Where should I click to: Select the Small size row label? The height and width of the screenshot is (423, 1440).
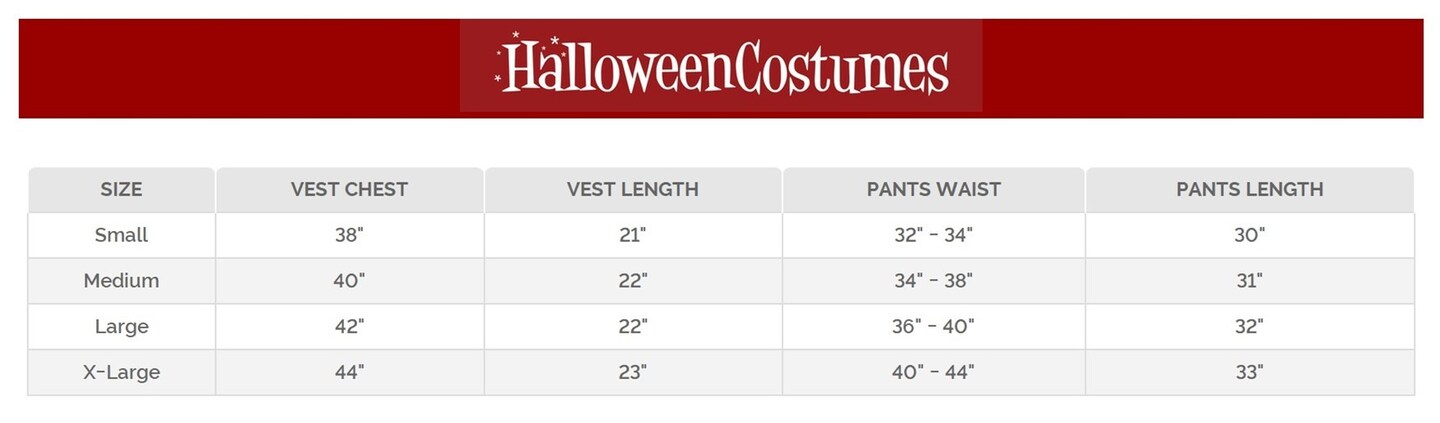click(121, 235)
